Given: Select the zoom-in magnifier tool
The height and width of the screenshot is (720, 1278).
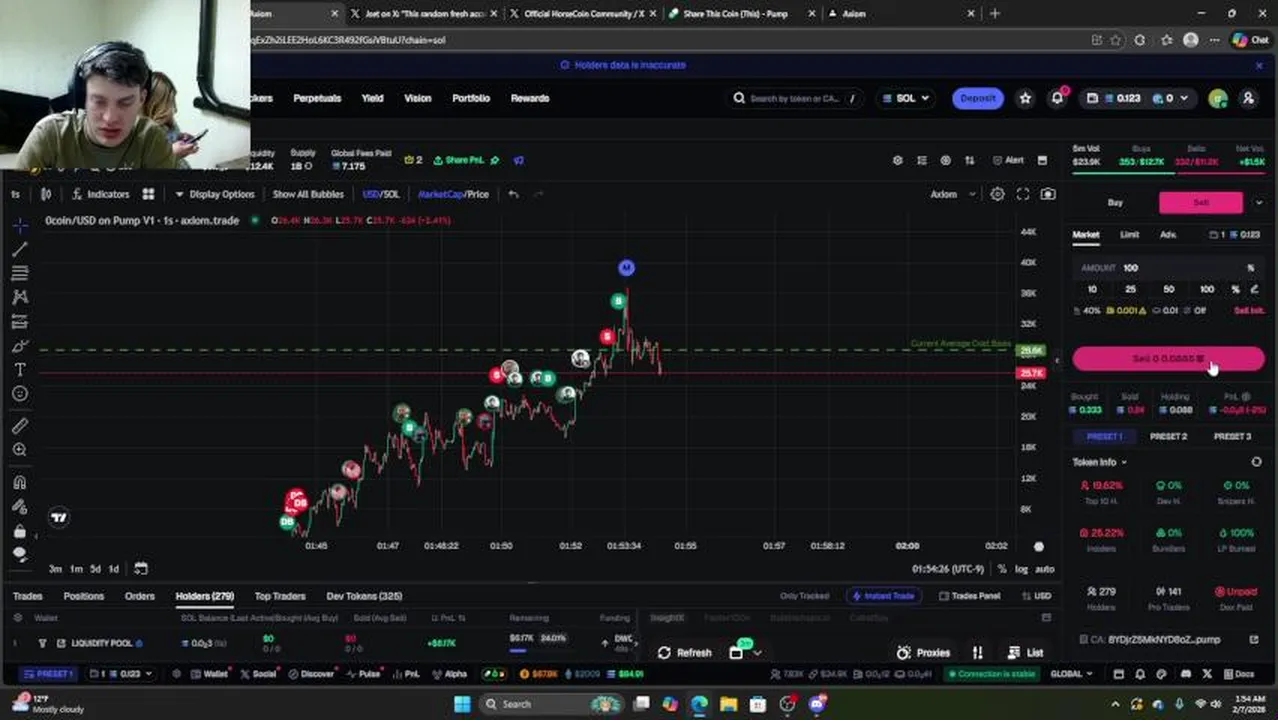Looking at the screenshot, I should (x=20, y=450).
